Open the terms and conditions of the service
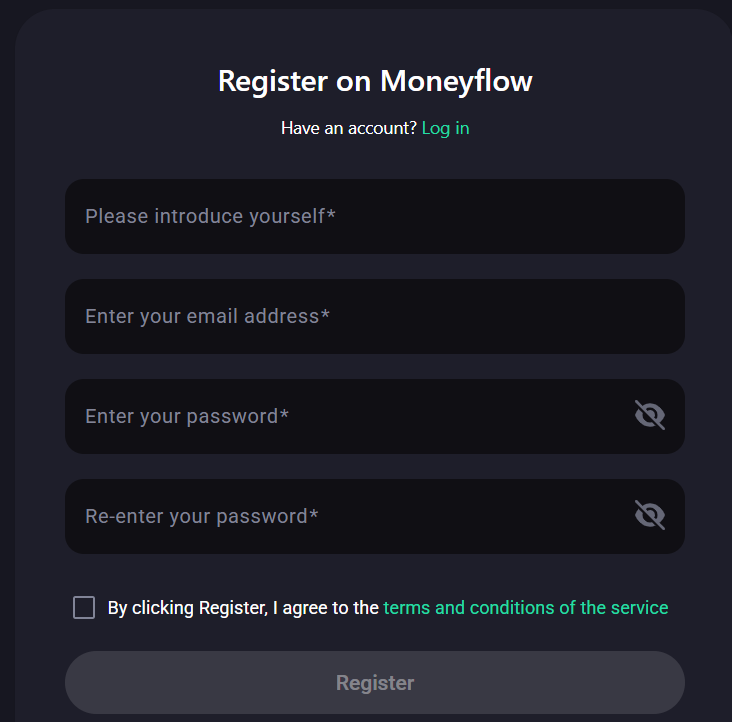 [x=525, y=607]
